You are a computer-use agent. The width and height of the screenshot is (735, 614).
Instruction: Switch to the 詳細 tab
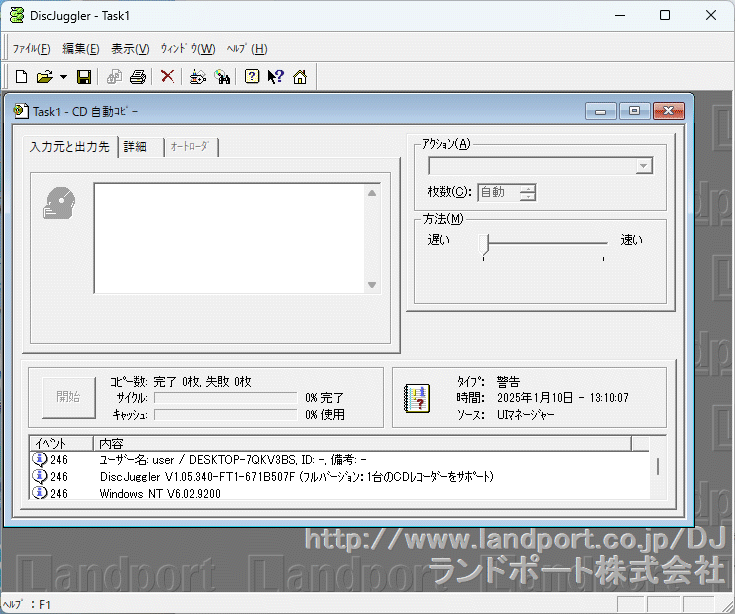(x=135, y=147)
